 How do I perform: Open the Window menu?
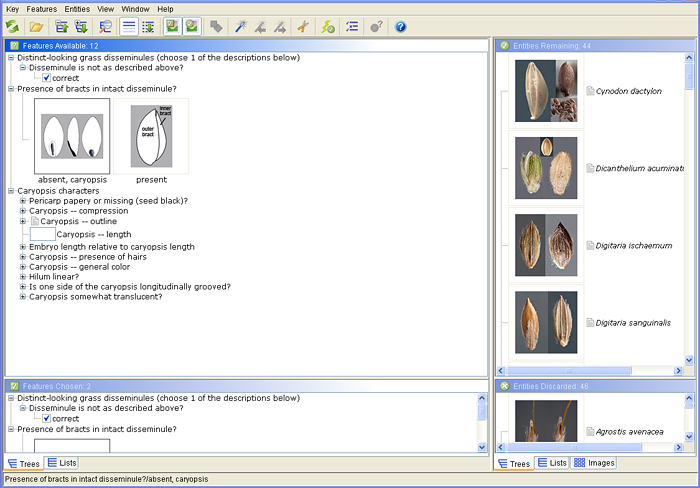point(135,9)
